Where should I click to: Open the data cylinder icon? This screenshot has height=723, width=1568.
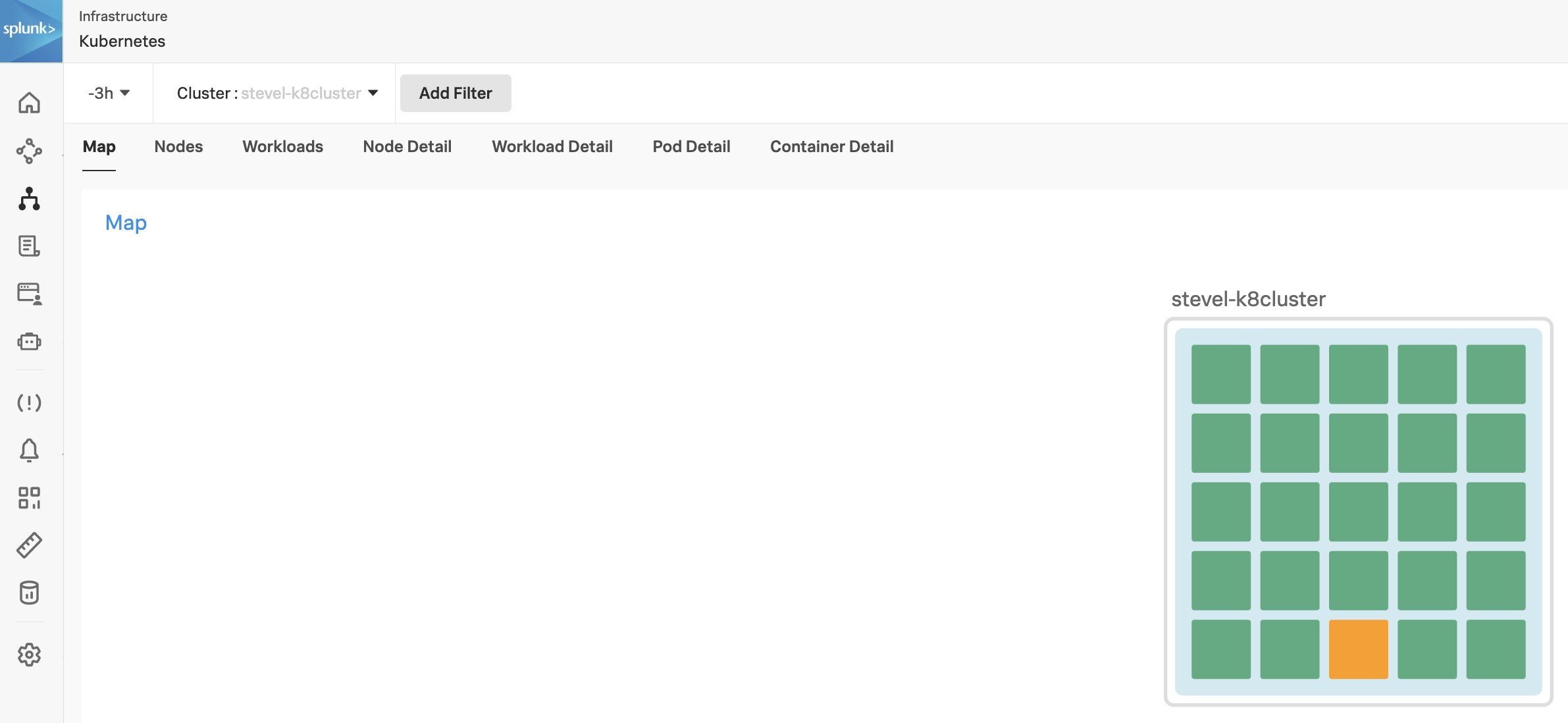[x=29, y=593]
